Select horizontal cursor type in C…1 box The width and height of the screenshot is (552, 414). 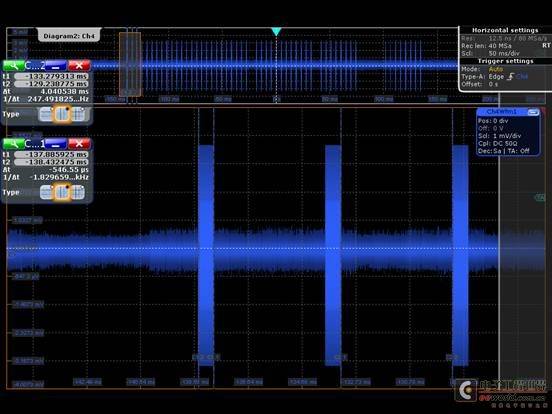click(46, 193)
